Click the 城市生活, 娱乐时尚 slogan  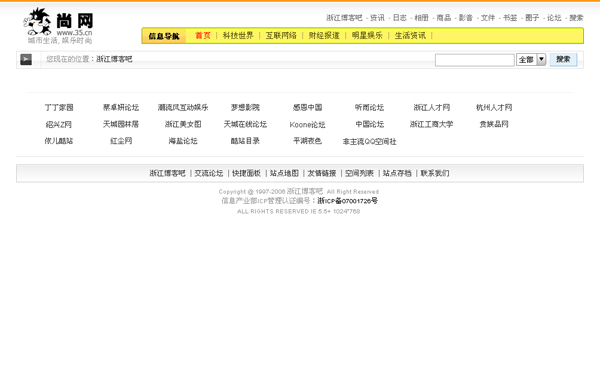click(60, 41)
